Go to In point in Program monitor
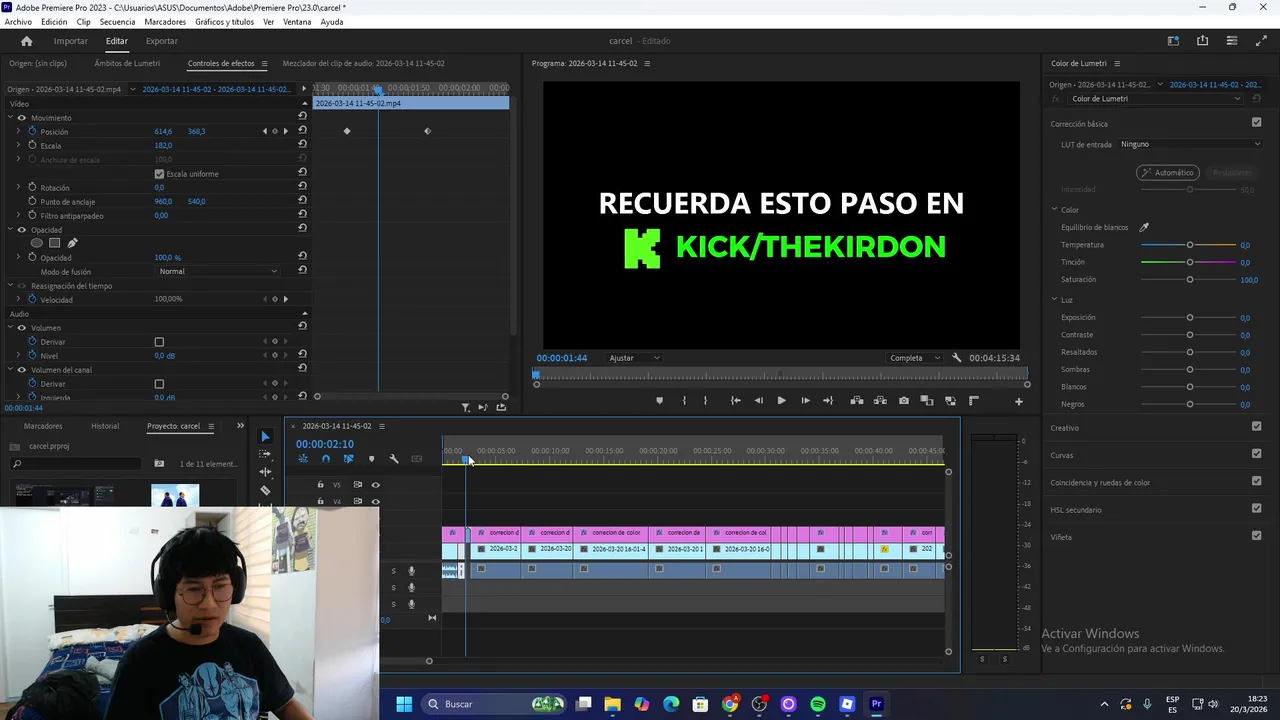 736,401
